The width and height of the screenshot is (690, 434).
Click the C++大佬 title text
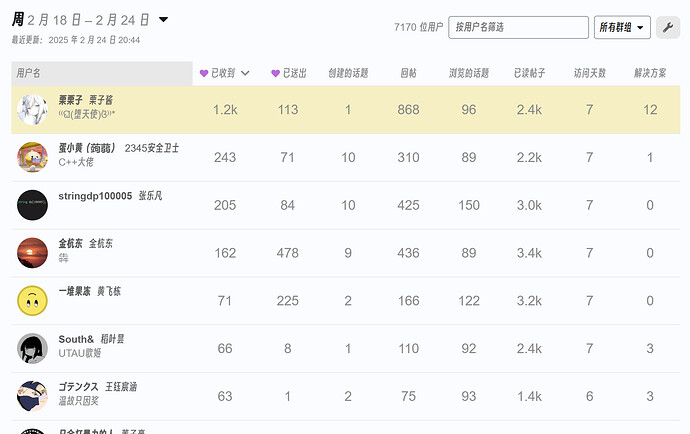tap(76, 162)
